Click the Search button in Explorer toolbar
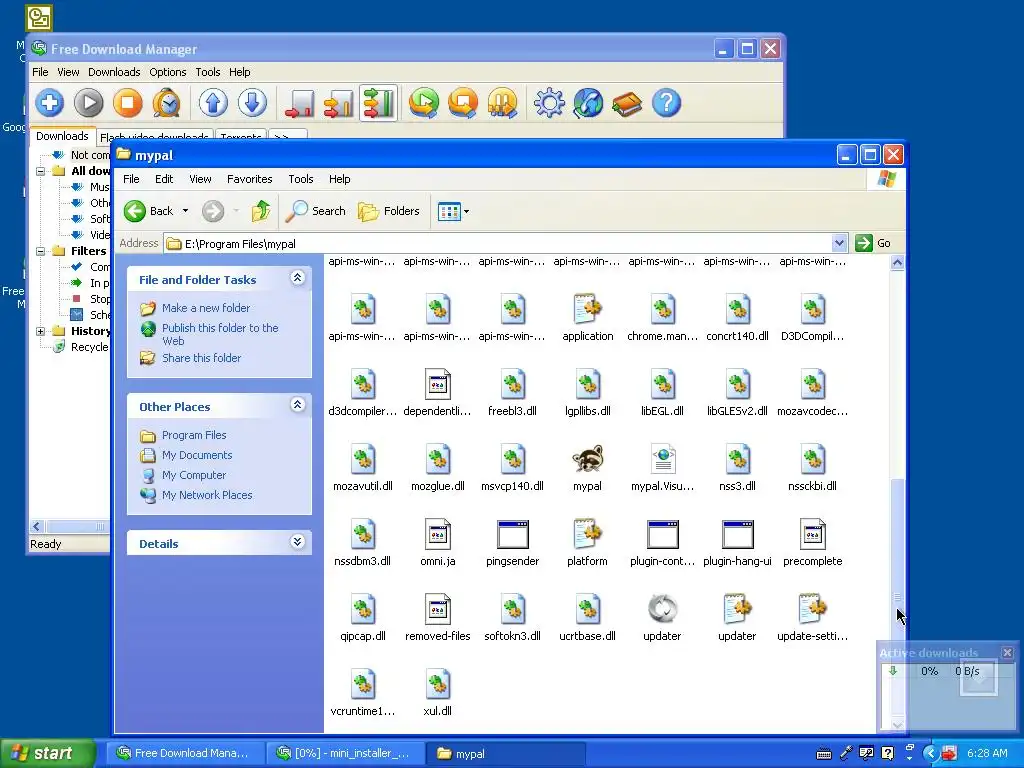1024x768 pixels. (x=316, y=211)
